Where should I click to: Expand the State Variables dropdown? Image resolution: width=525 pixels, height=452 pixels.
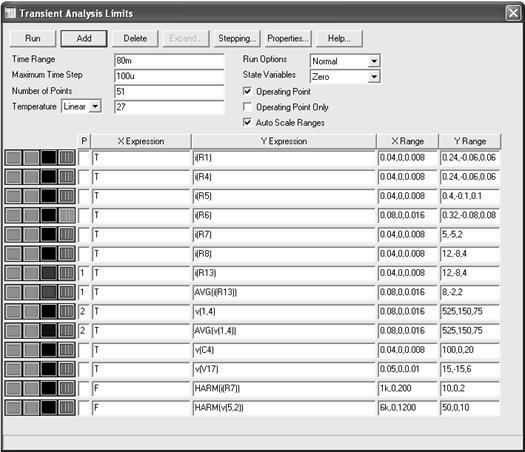pyautogui.click(x=345, y=77)
